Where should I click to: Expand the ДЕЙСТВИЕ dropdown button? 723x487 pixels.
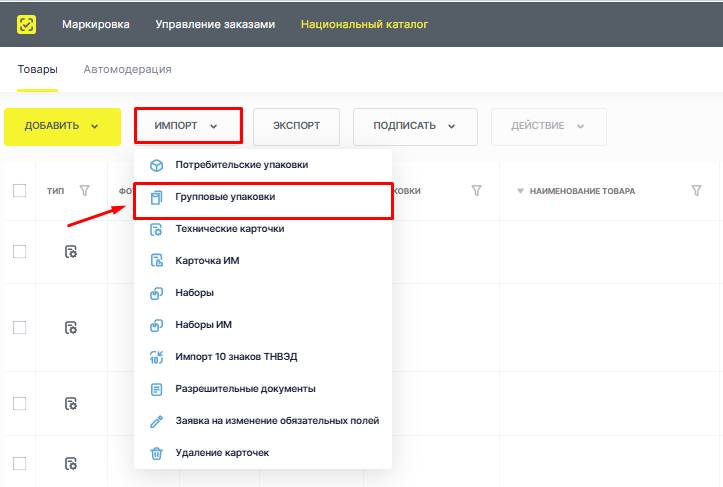(549, 126)
